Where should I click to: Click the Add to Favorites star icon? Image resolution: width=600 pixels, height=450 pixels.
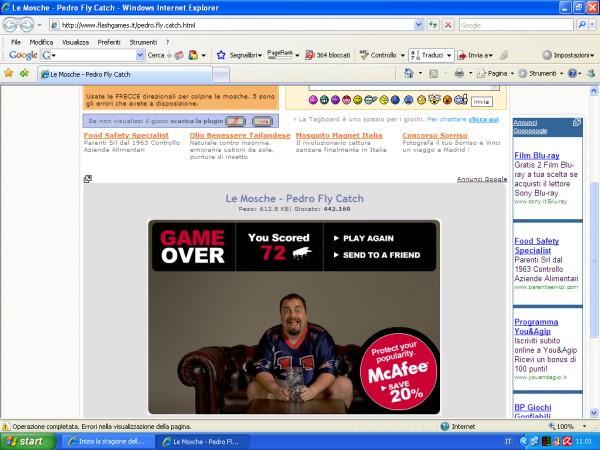24,73
